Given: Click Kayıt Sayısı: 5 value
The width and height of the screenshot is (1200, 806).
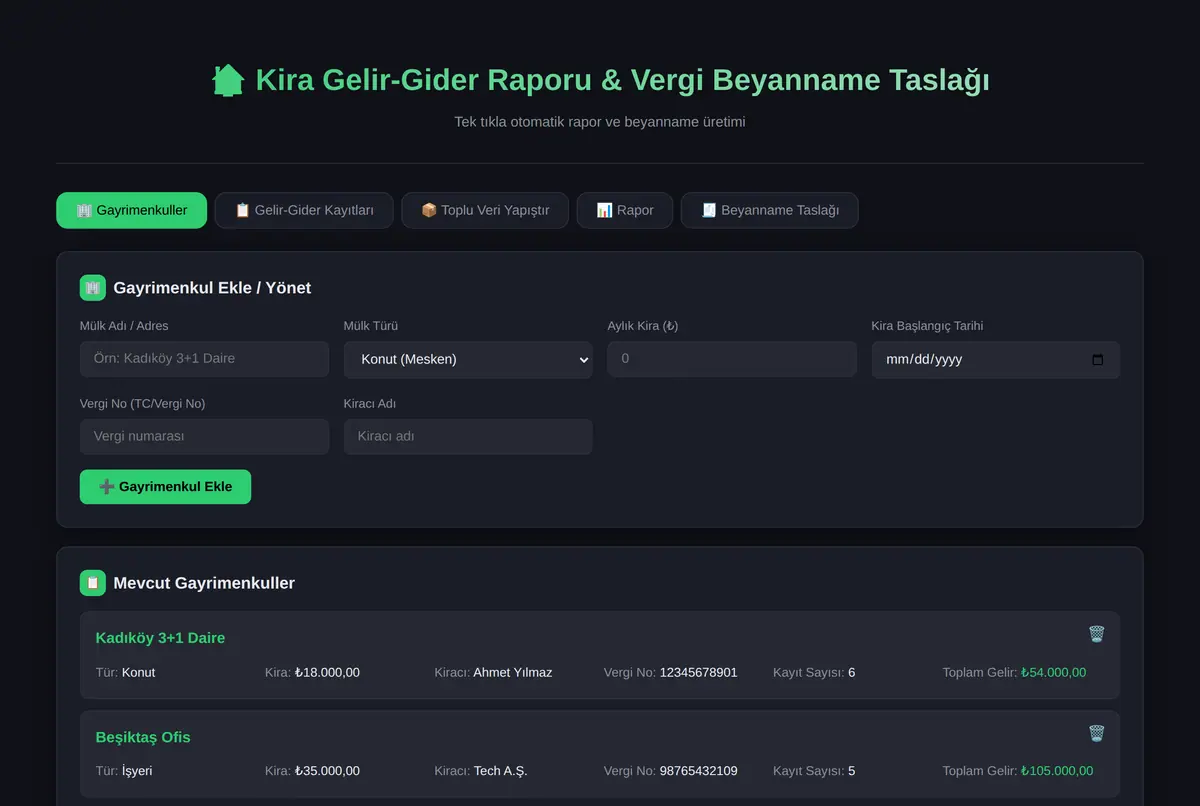Looking at the screenshot, I should tap(852, 771).
